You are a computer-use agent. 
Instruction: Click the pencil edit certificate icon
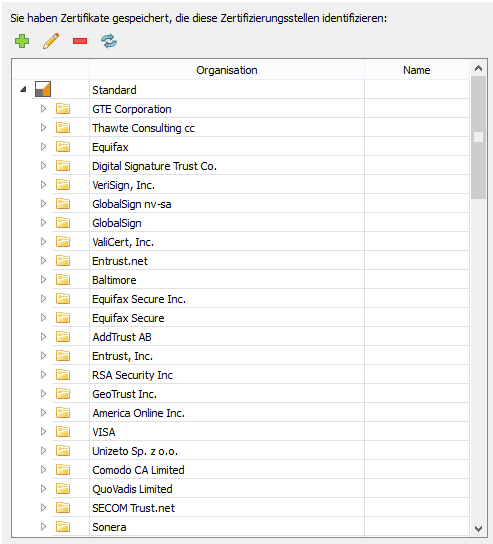tap(51, 41)
